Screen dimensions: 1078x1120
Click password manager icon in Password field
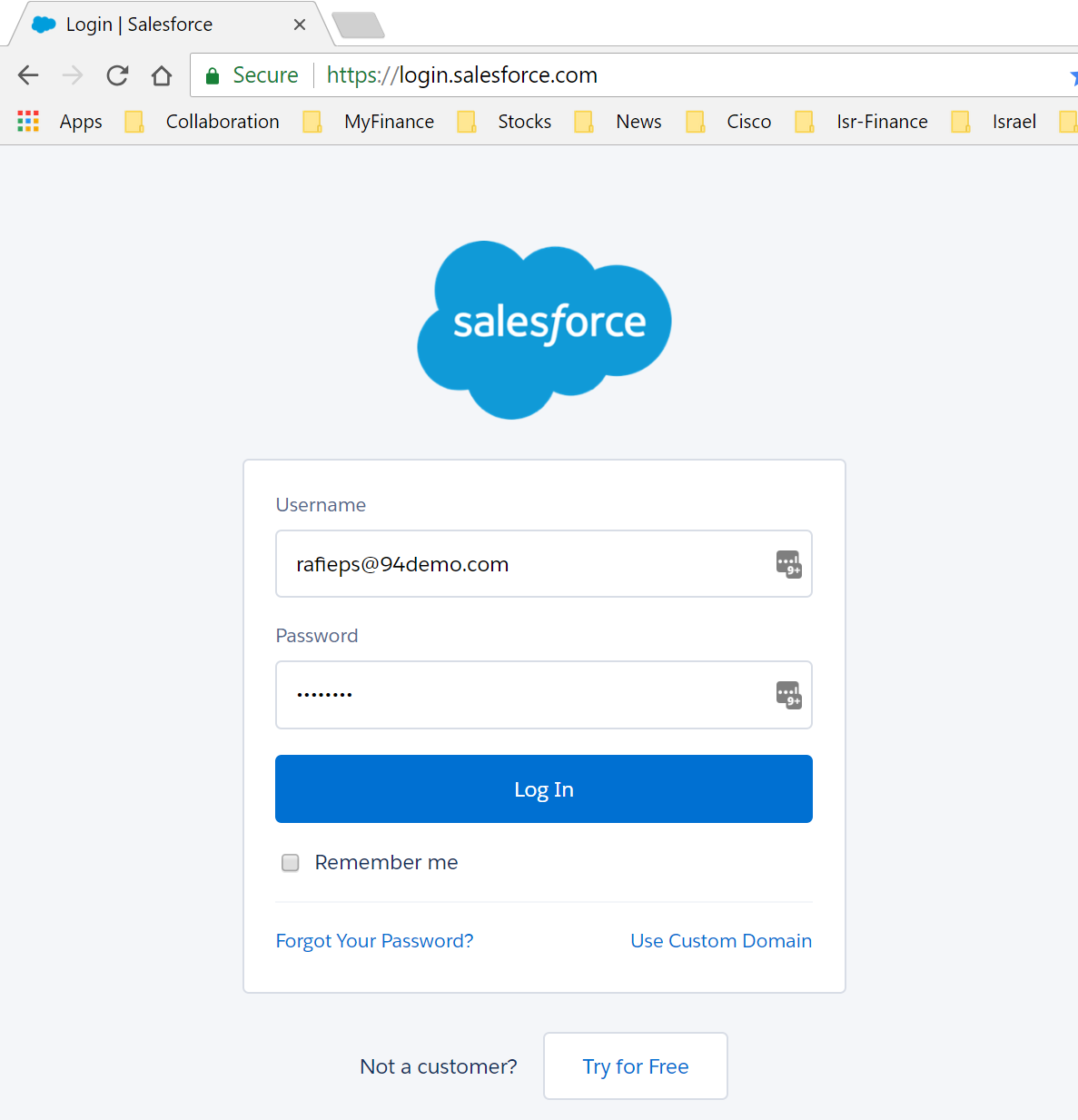(788, 695)
